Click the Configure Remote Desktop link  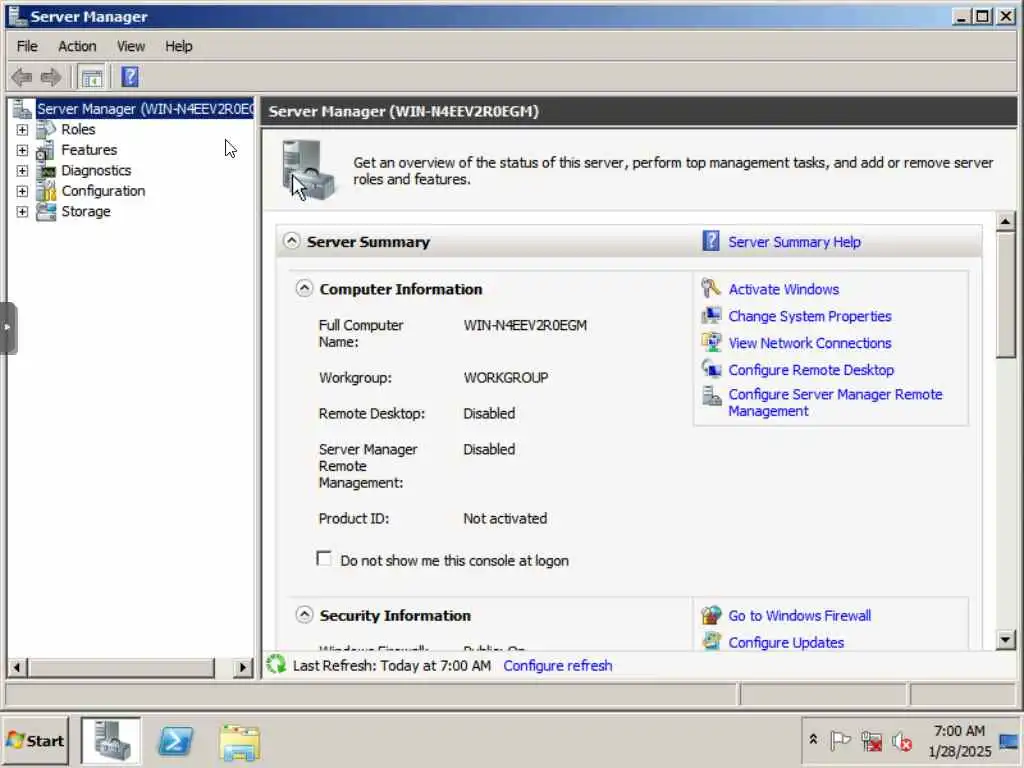click(810, 370)
